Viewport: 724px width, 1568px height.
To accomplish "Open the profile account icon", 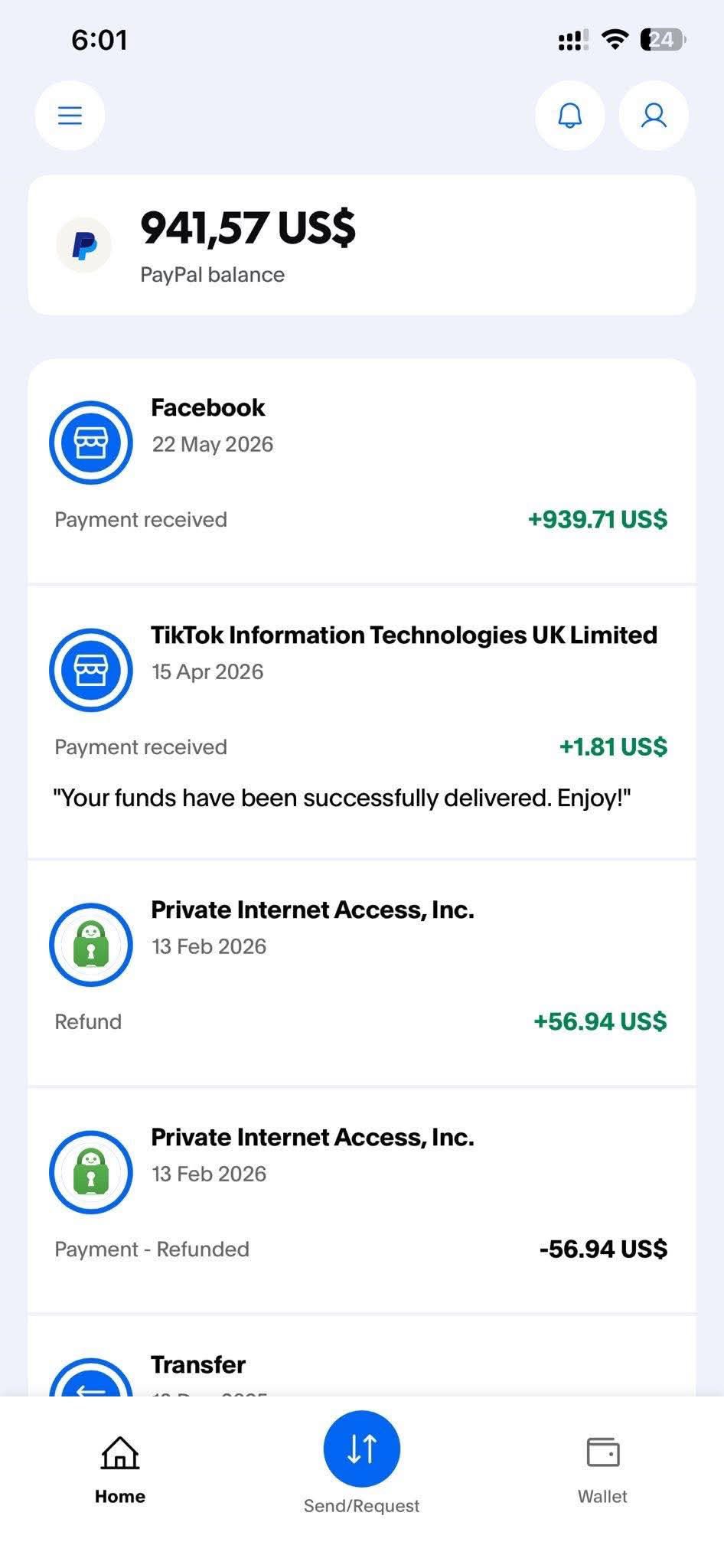I will pyautogui.click(x=654, y=116).
